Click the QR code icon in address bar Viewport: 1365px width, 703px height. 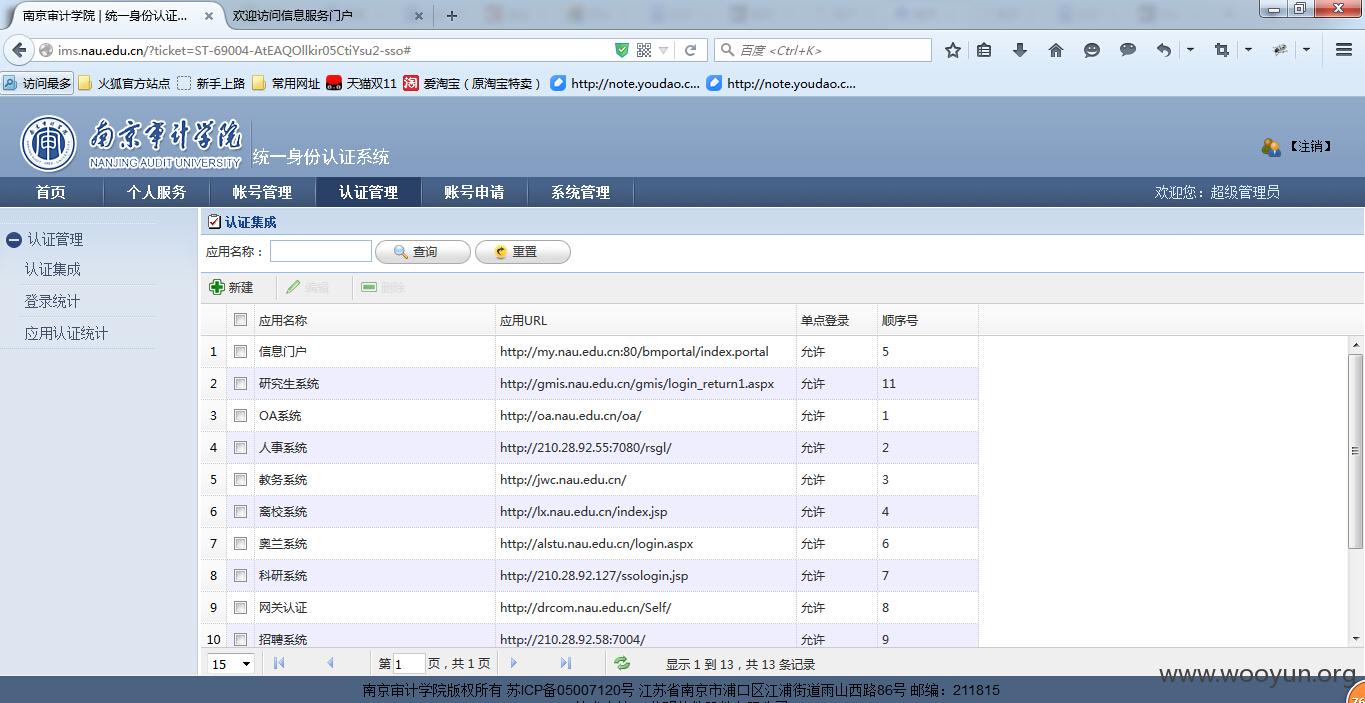pyautogui.click(x=644, y=50)
